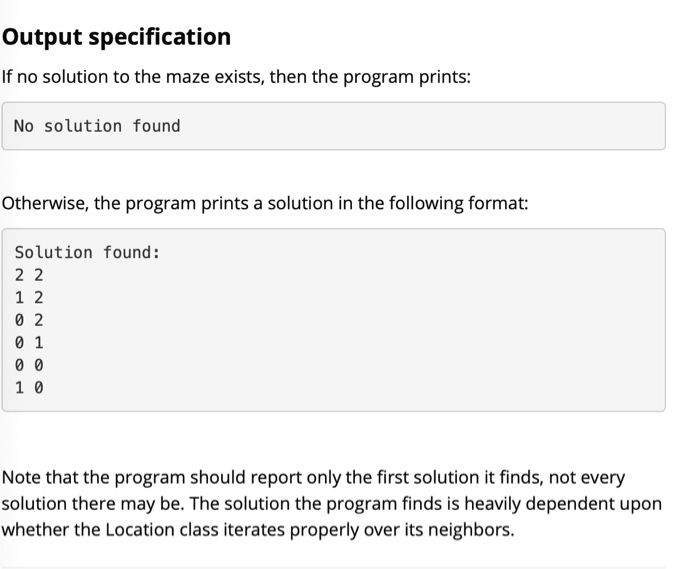Click the "Output specification" heading
The height and width of the screenshot is (569, 700).
[116, 37]
